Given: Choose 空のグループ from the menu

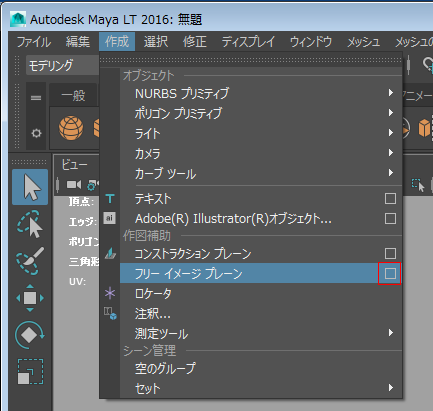Looking at the screenshot, I should coord(261,368).
